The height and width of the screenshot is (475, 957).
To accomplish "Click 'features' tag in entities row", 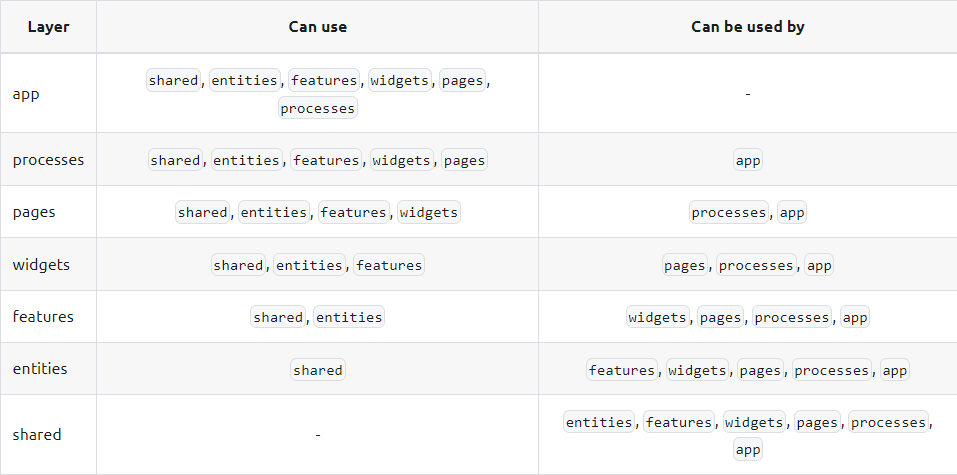I will (x=622, y=370).
